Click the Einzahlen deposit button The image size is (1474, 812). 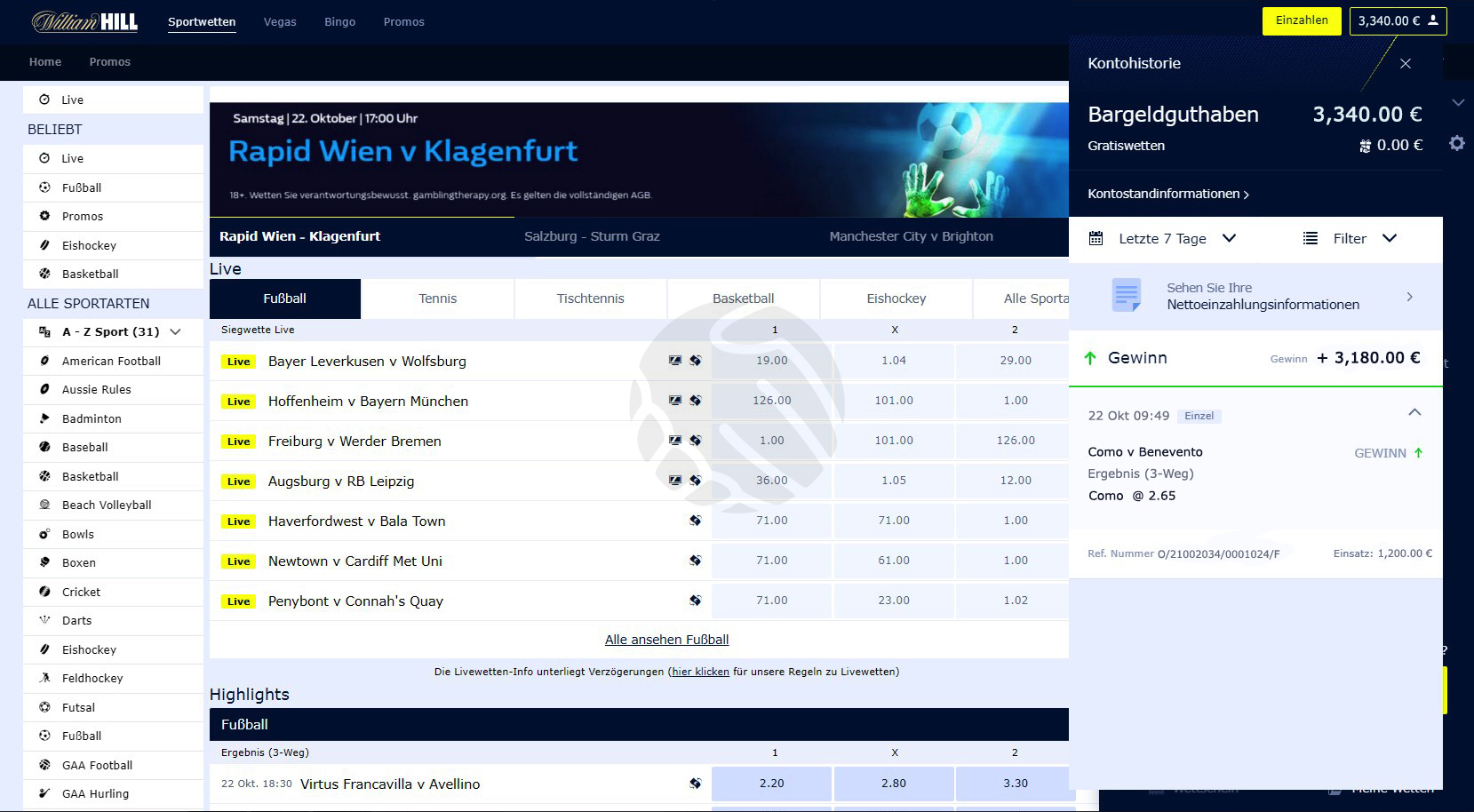pyautogui.click(x=1302, y=20)
